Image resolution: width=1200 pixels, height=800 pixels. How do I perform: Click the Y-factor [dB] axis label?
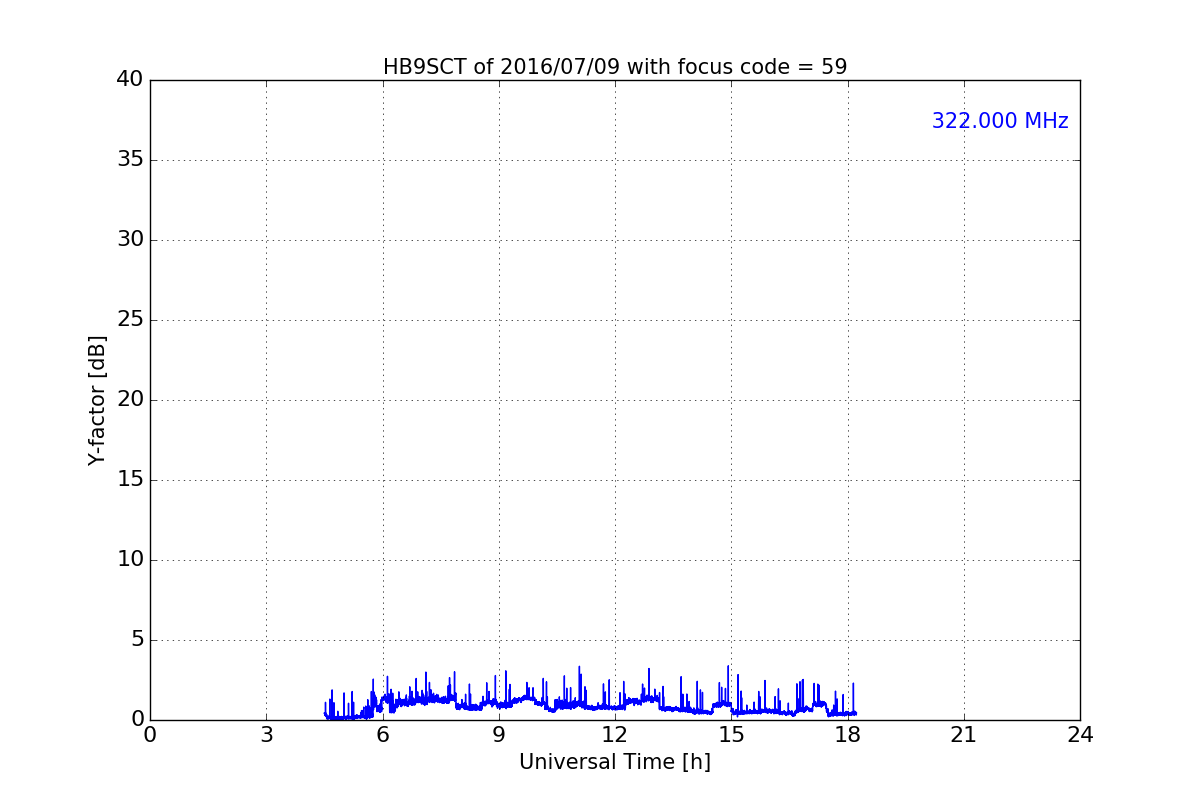click(x=97, y=400)
